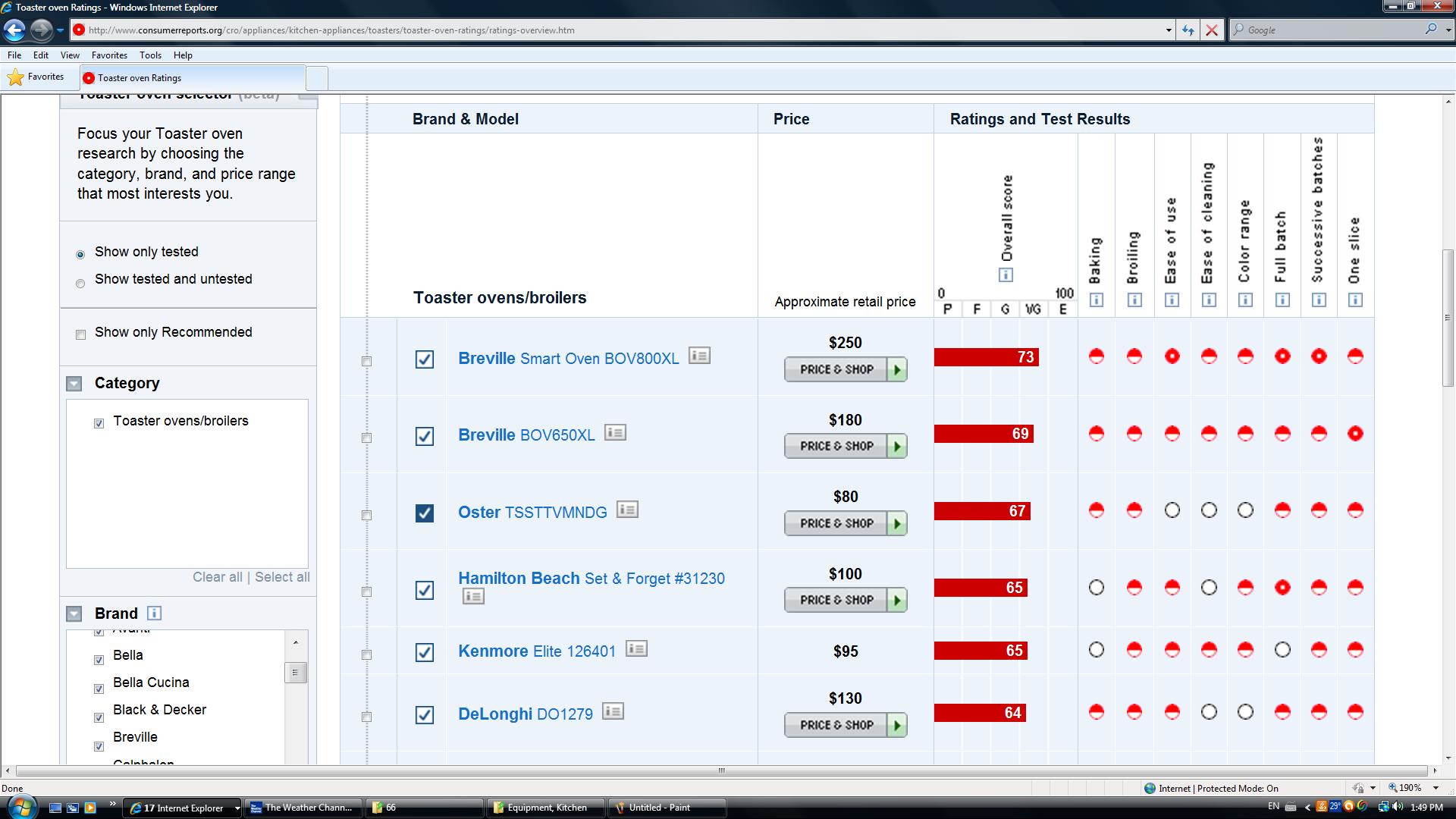Click Select all under Category
1456x819 pixels.
[x=282, y=577]
